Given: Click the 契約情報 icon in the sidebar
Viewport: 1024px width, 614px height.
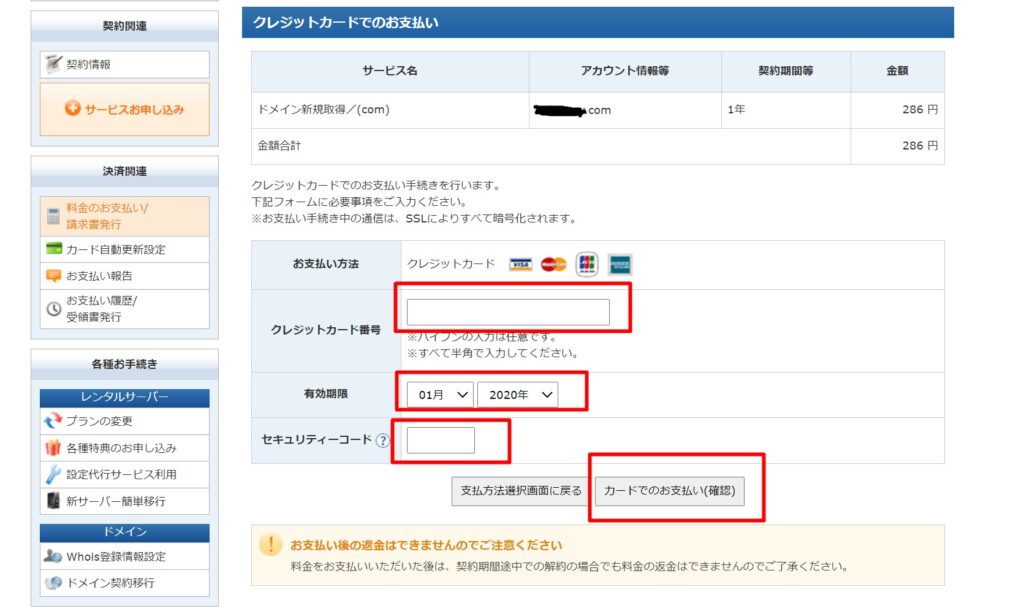Looking at the screenshot, I should [53, 64].
